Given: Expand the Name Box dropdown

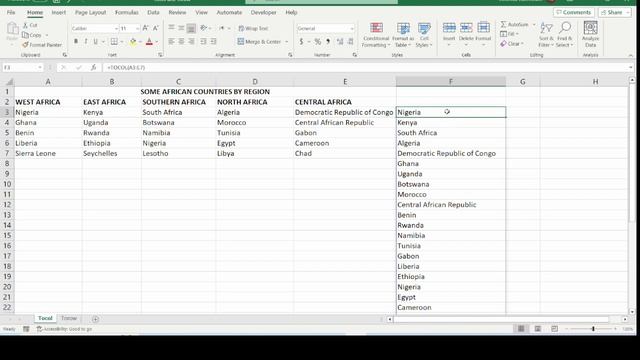Looking at the screenshot, I should (40, 67).
